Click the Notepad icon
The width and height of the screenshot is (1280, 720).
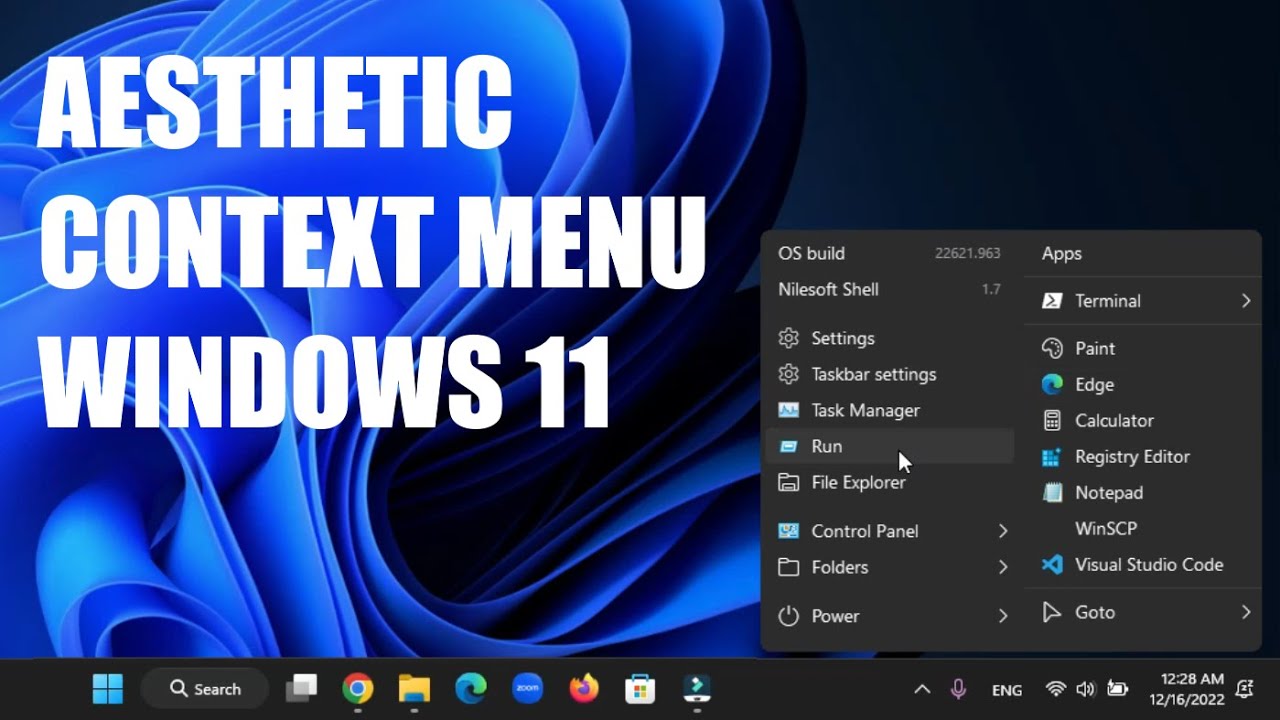[1051, 492]
